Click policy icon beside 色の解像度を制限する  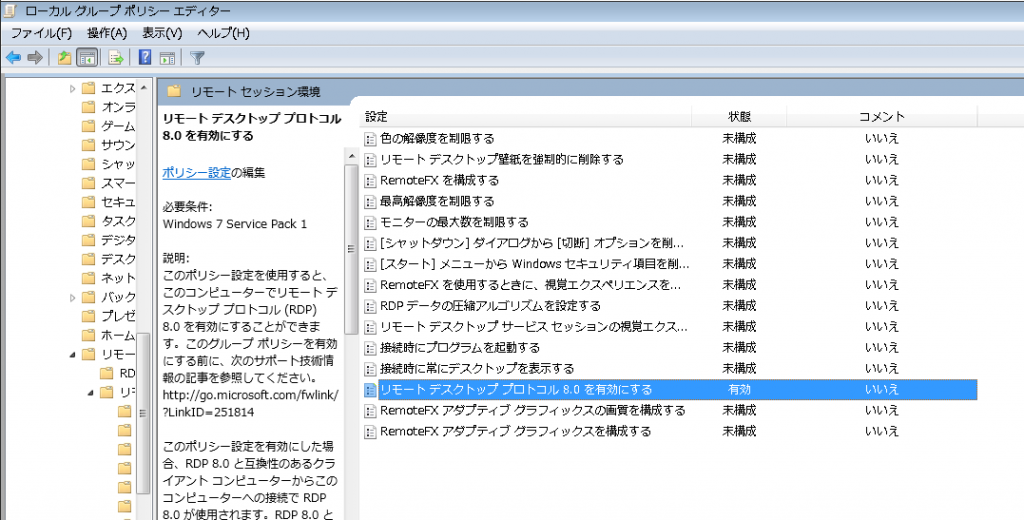click(370, 138)
